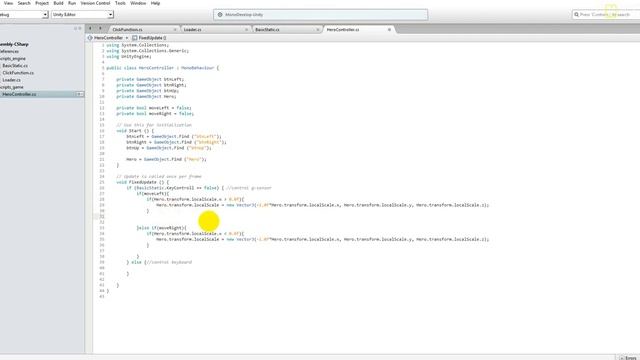Image resolution: width=640 pixels, height=360 pixels.
Task: Click the FixedUpdate method icon in breadcrumb
Action: coord(135,38)
